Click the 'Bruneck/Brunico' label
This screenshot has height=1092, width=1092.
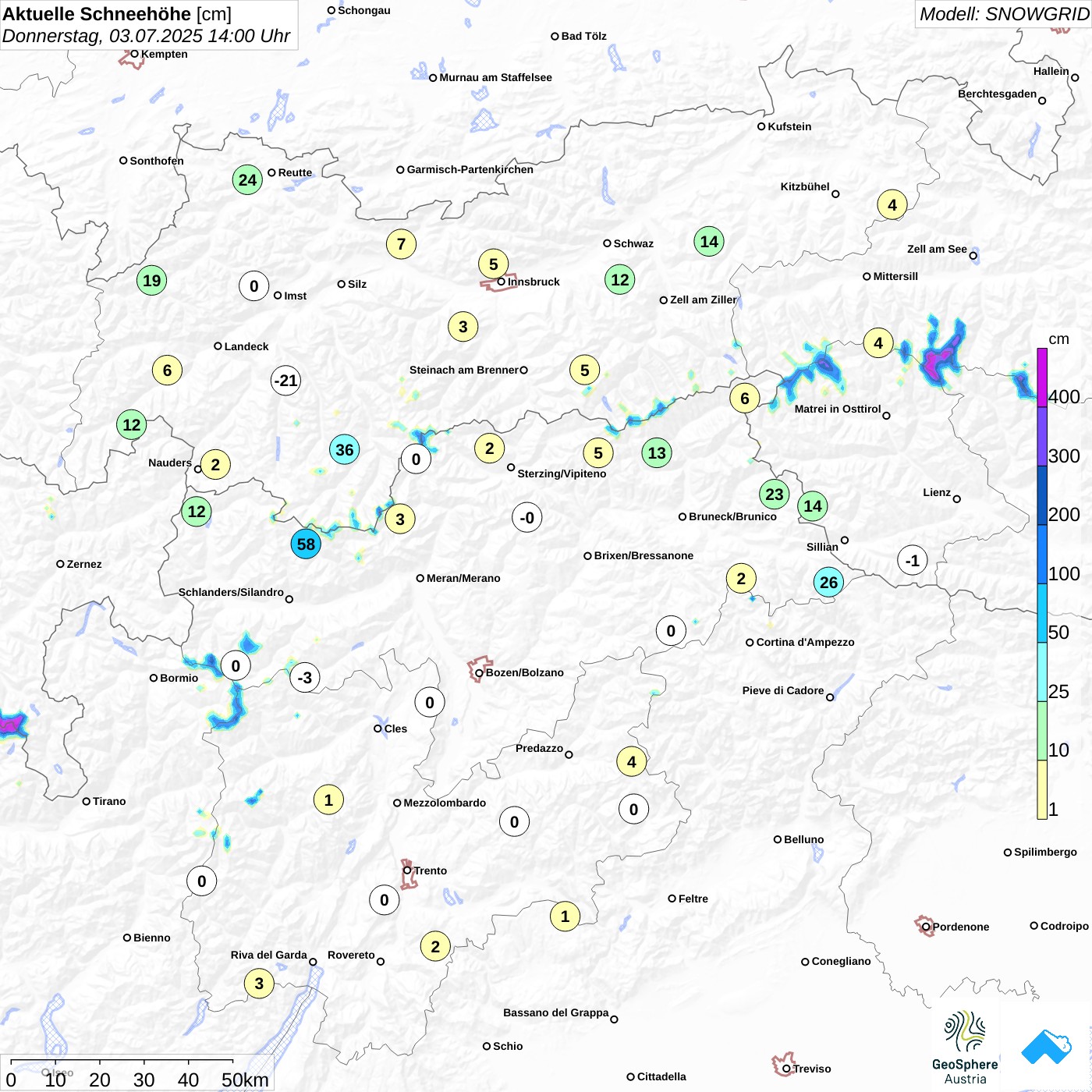pyautogui.click(x=732, y=516)
